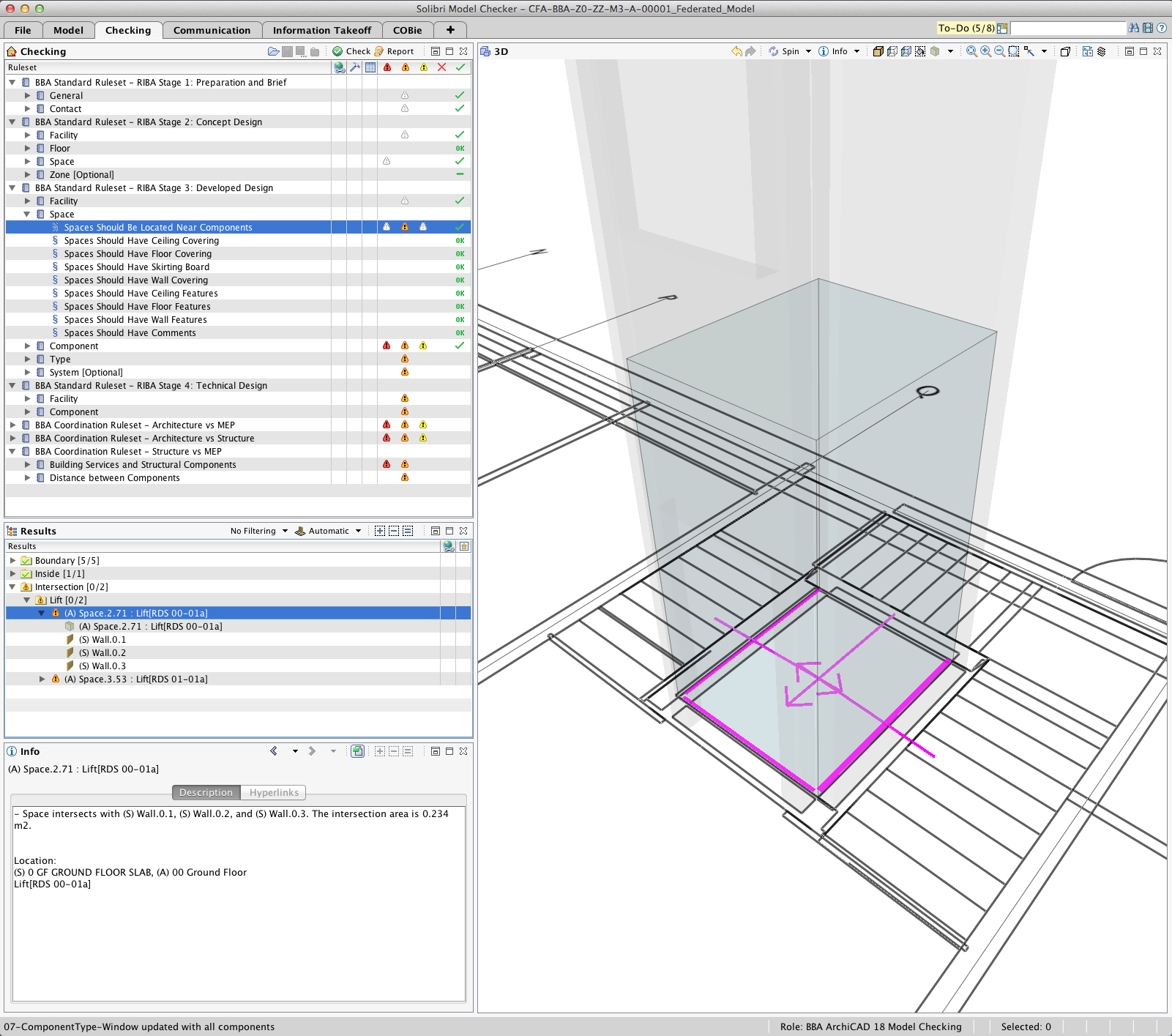The width and height of the screenshot is (1172, 1036).
Task: Click the selection pointer tool icon
Action: [x=1029, y=51]
